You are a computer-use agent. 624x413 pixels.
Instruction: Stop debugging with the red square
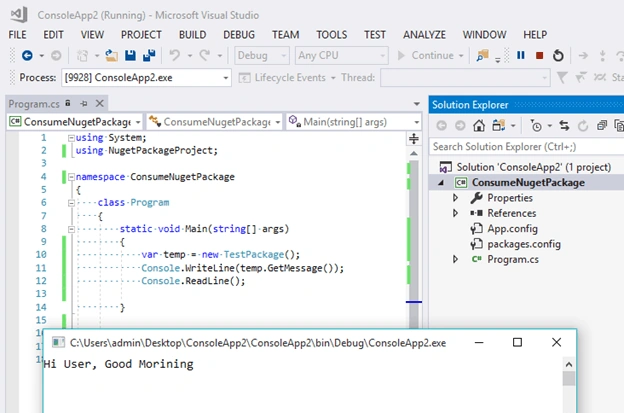[x=540, y=56]
